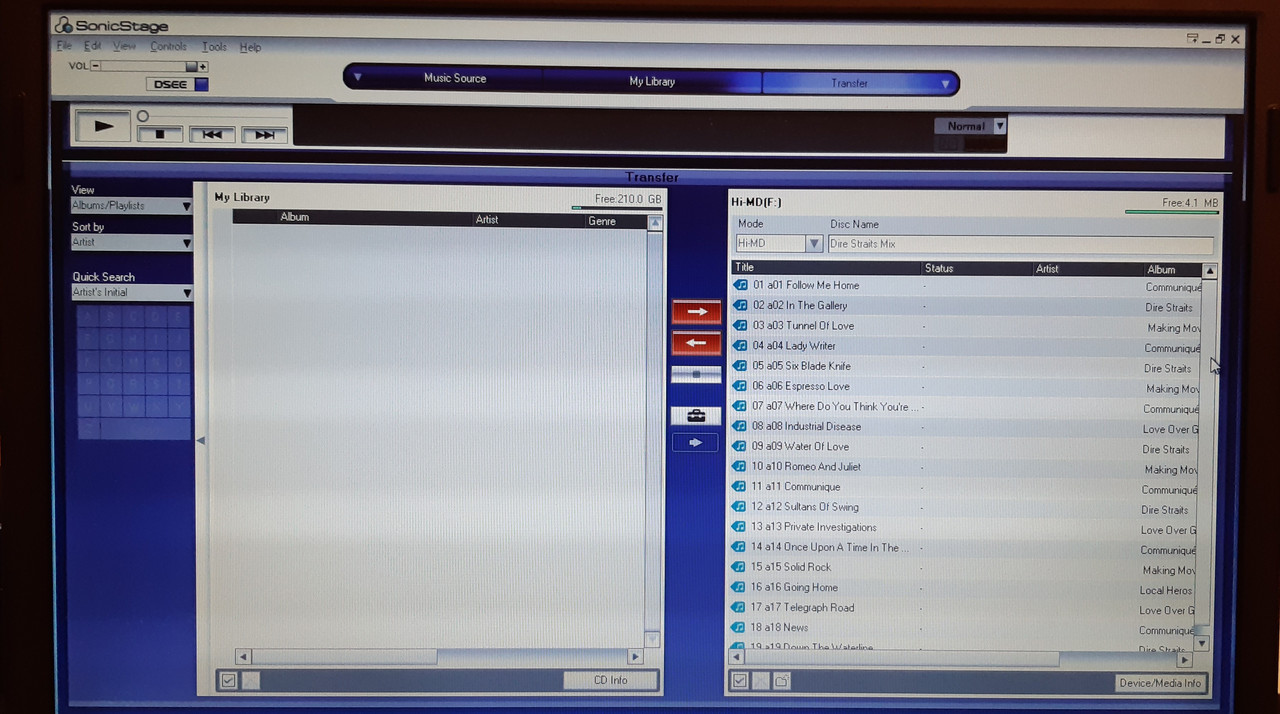Click the music note icon for Follow Me Home
Screen dimensions: 1280x714
tap(741, 285)
